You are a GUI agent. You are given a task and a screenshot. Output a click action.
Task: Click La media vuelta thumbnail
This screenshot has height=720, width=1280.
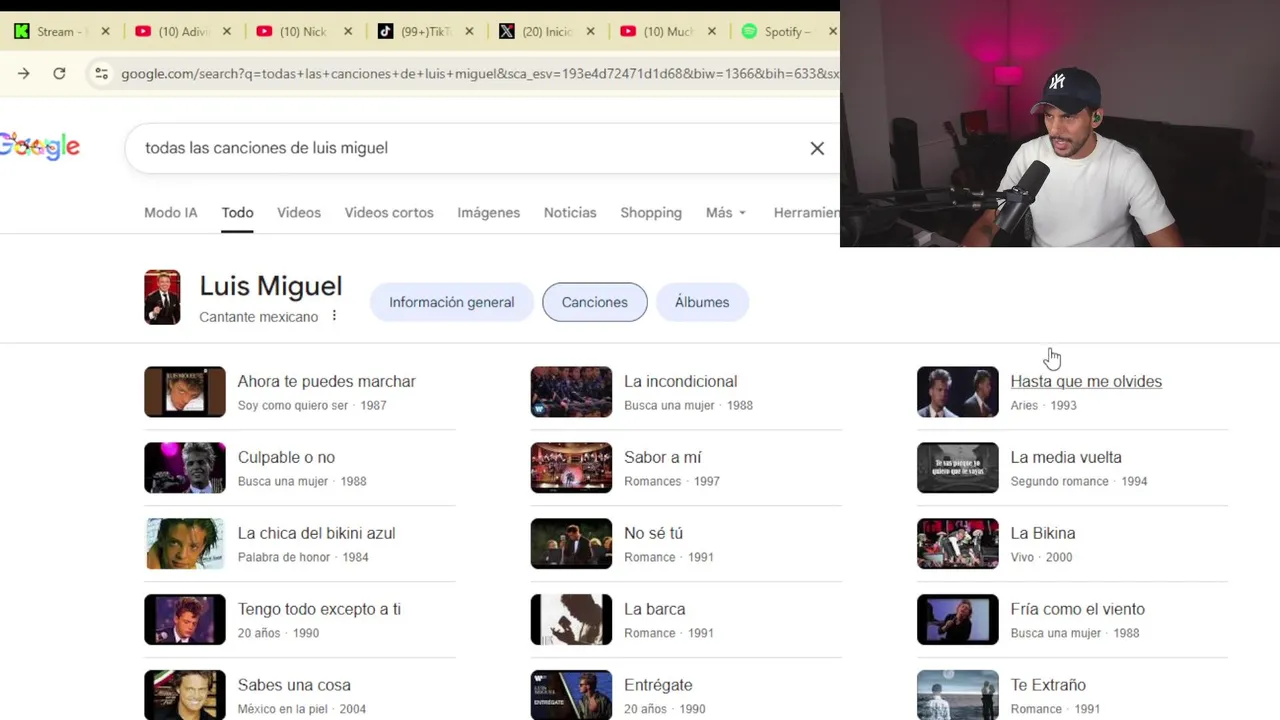click(958, 468)
